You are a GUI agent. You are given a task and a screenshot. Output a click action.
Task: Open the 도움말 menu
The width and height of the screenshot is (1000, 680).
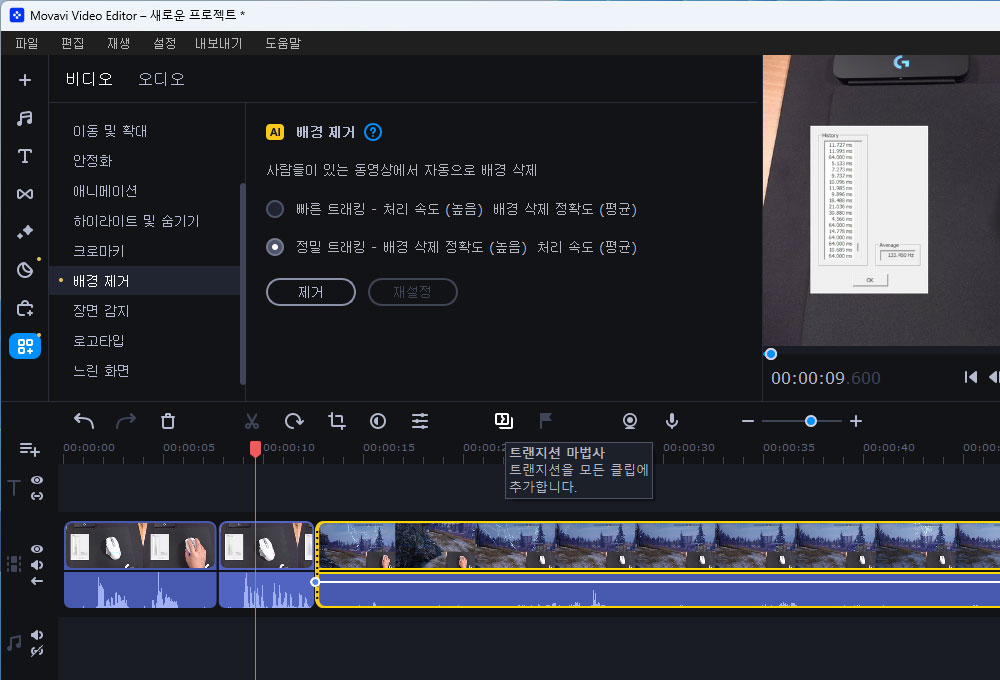click(x=283, y=43)
